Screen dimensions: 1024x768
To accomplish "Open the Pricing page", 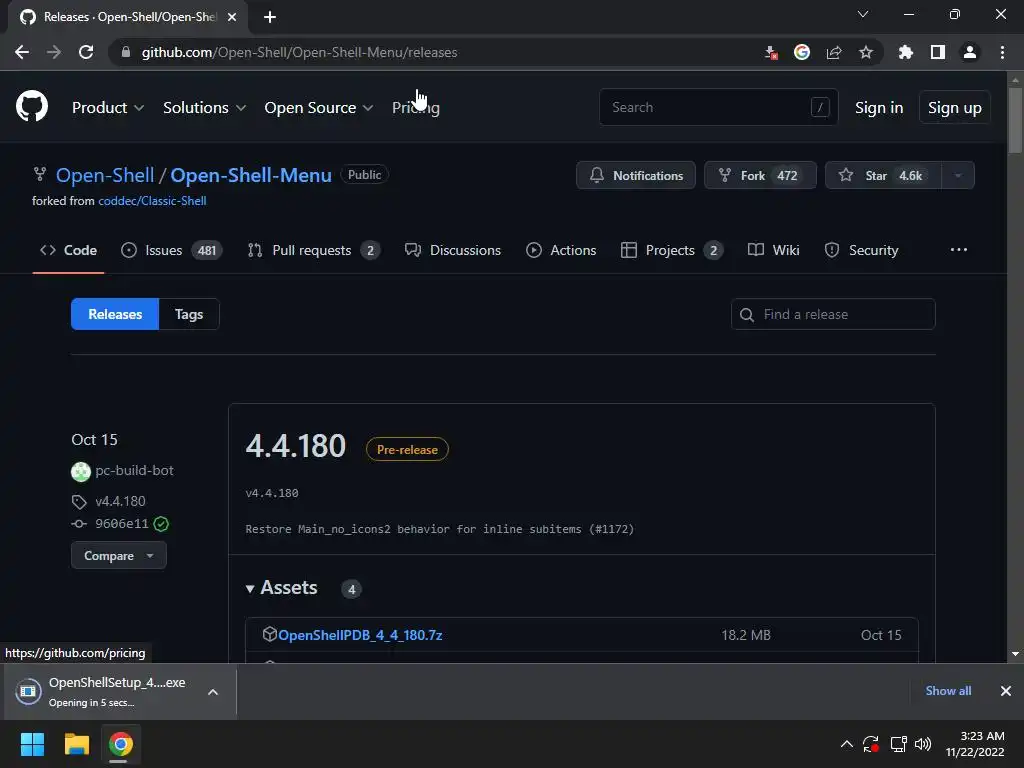I will pyautogui.click(x=415, y=107).
